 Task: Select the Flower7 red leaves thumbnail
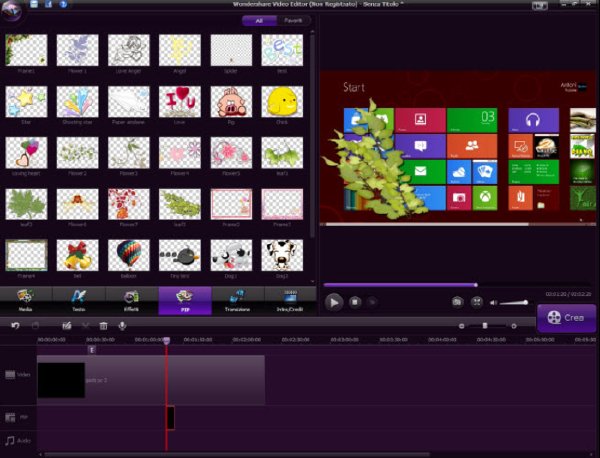click(x=129, y=204)
